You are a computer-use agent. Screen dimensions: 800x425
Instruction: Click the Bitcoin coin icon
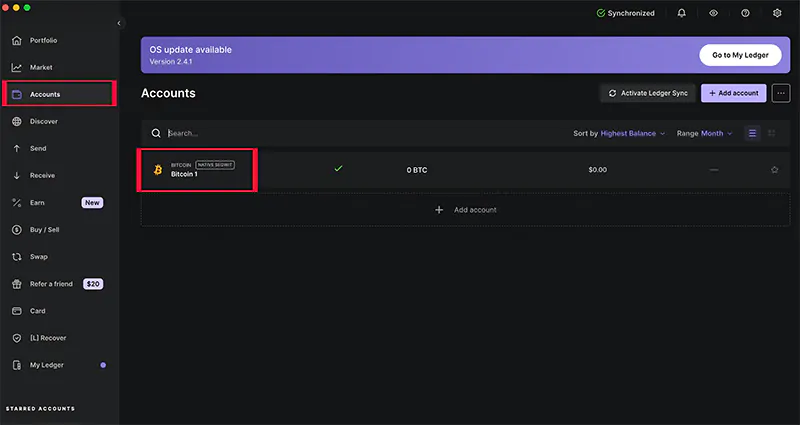[x=157, y=170]
